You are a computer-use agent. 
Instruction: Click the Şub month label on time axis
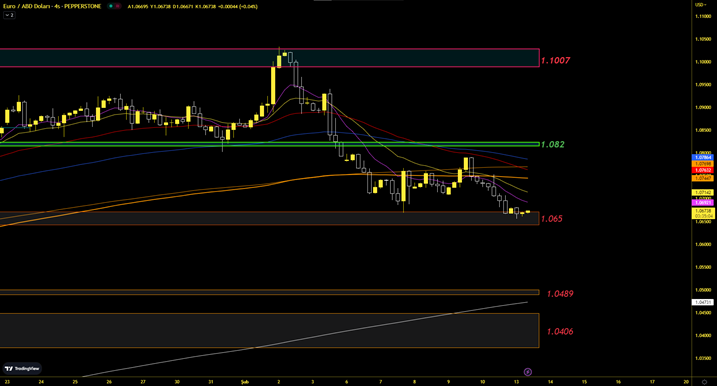click(245, 382)
